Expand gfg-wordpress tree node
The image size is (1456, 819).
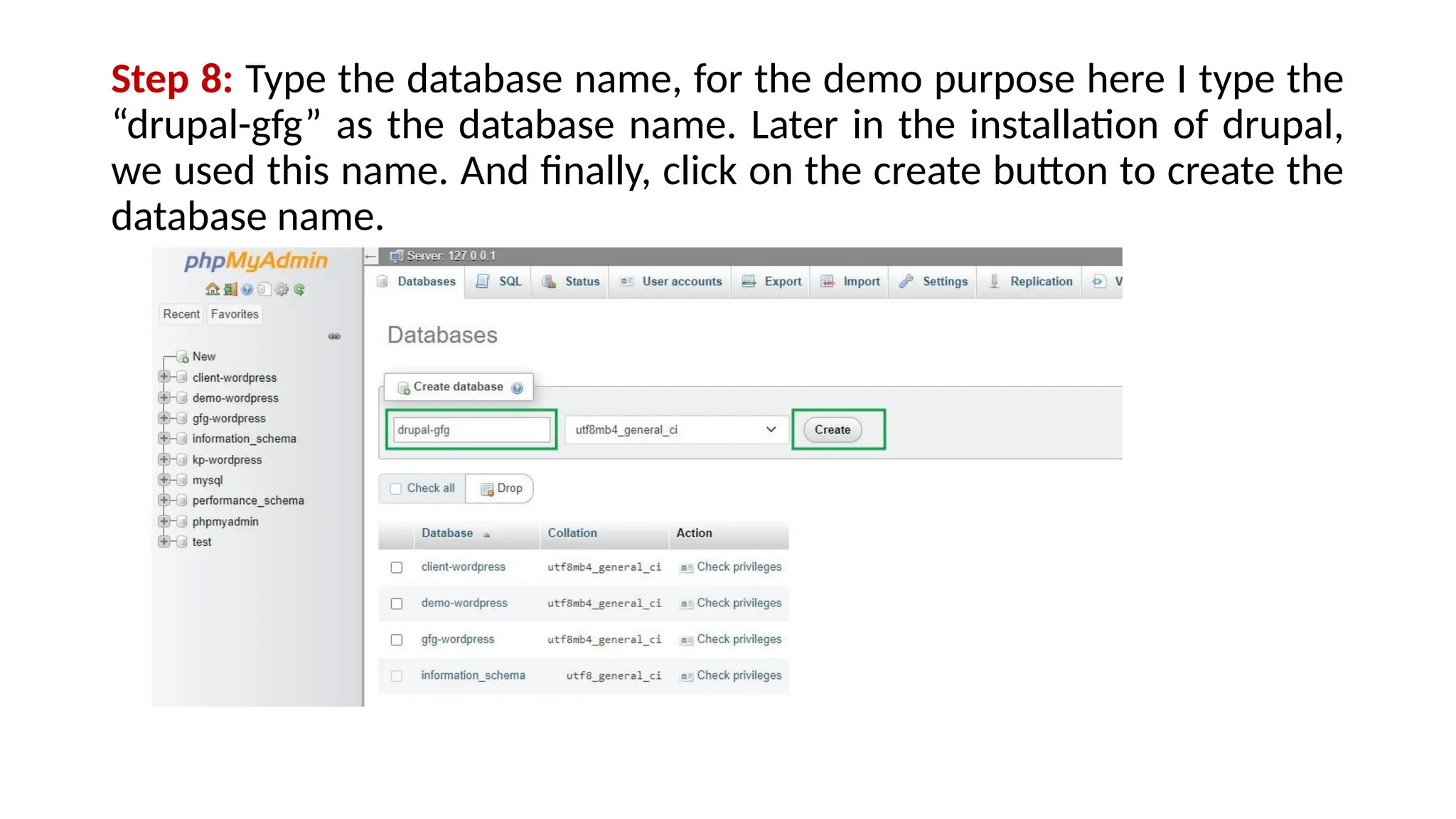164,418
